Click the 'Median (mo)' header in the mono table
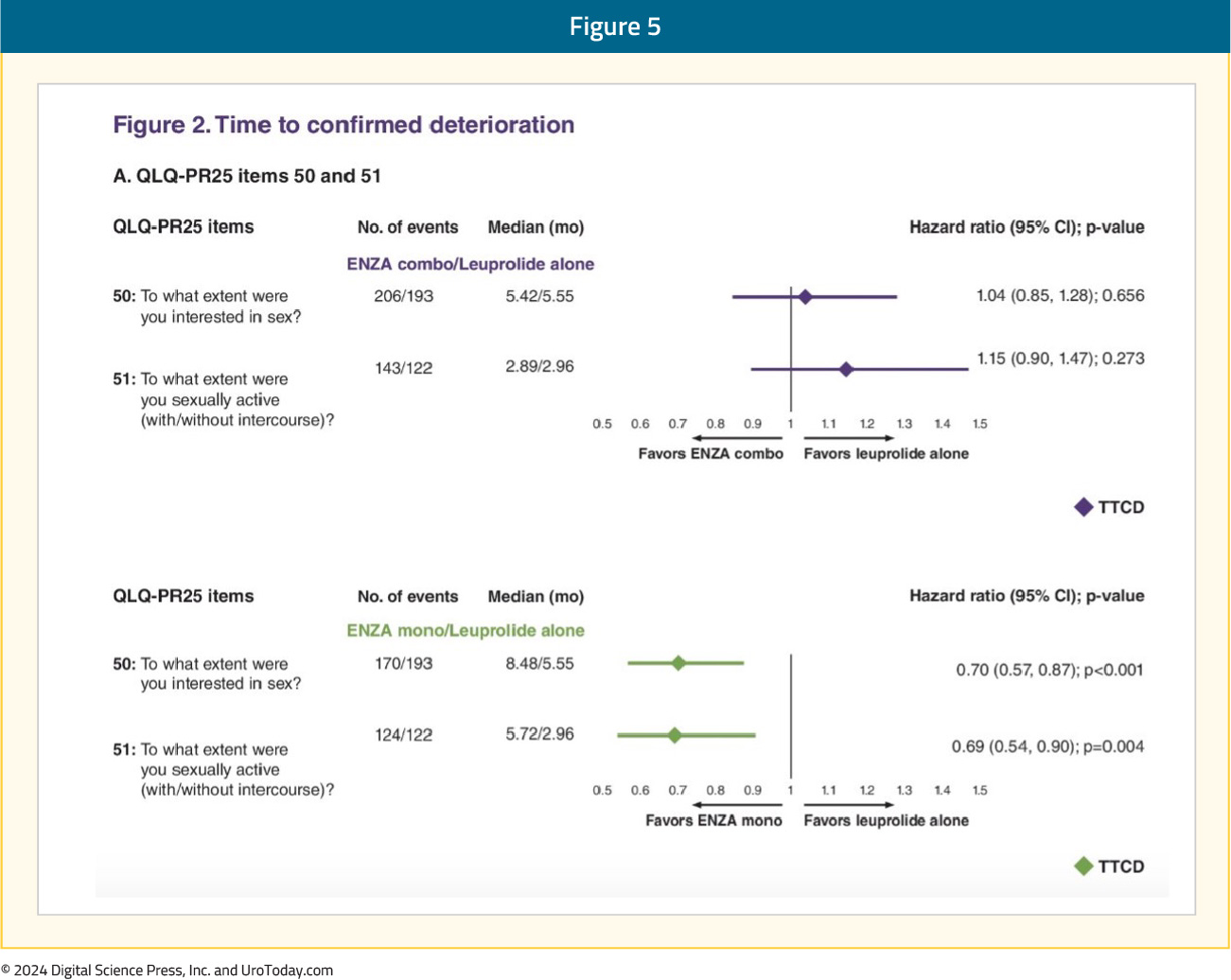Viewport: 1231px width, 980px height. tap(536, 597)
